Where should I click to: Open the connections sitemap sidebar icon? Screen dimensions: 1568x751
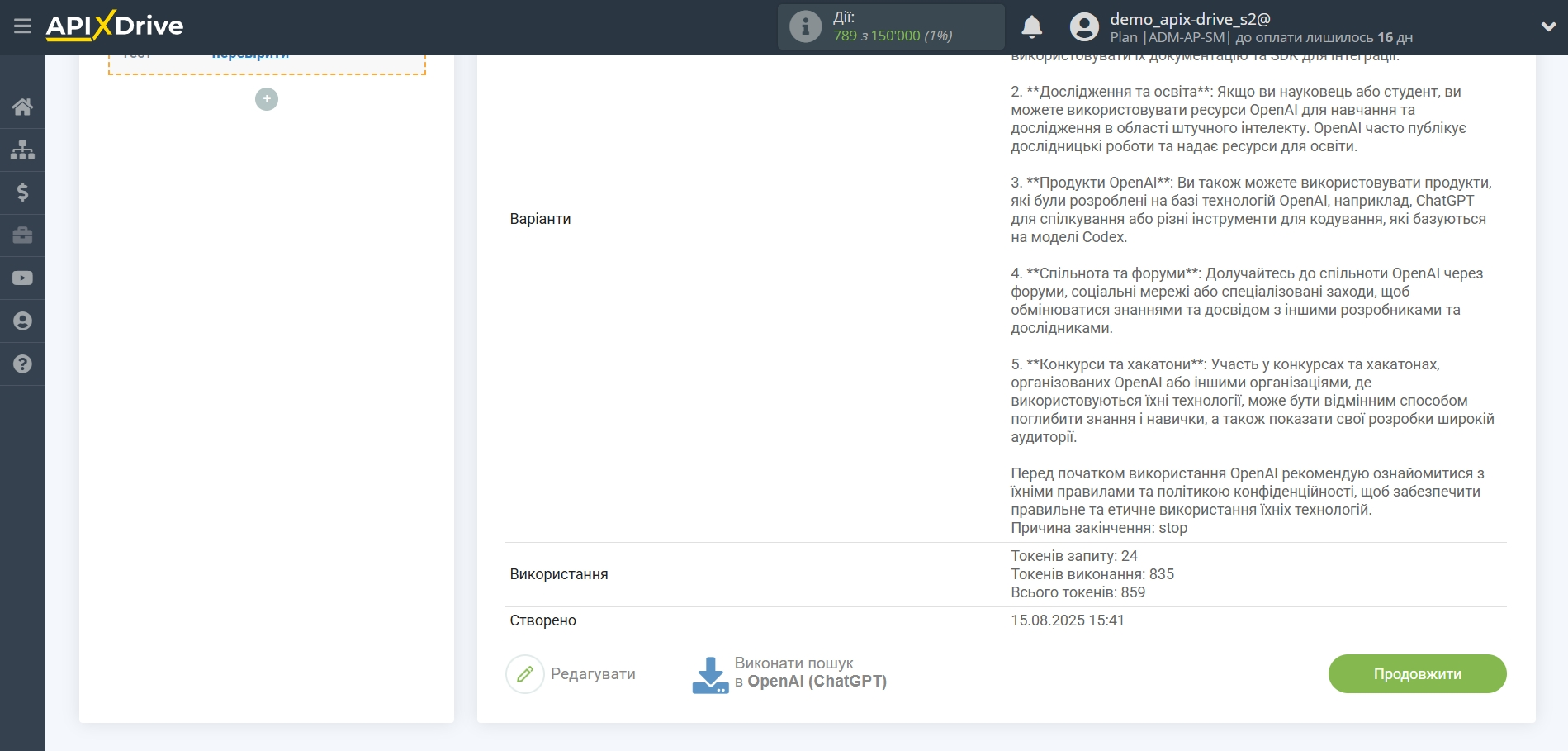tap(22, 150)
